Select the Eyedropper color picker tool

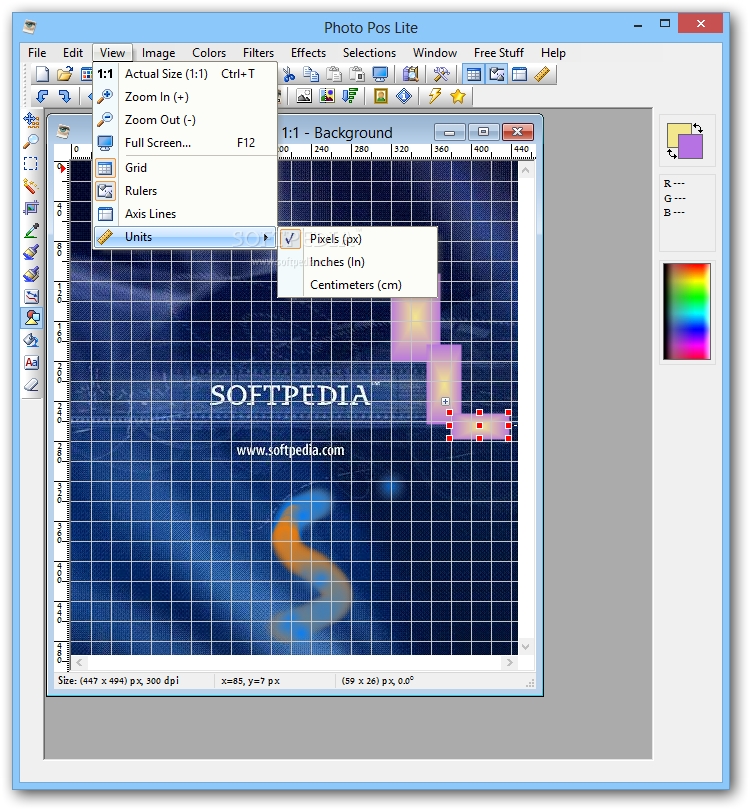click(x=31, y=230)
